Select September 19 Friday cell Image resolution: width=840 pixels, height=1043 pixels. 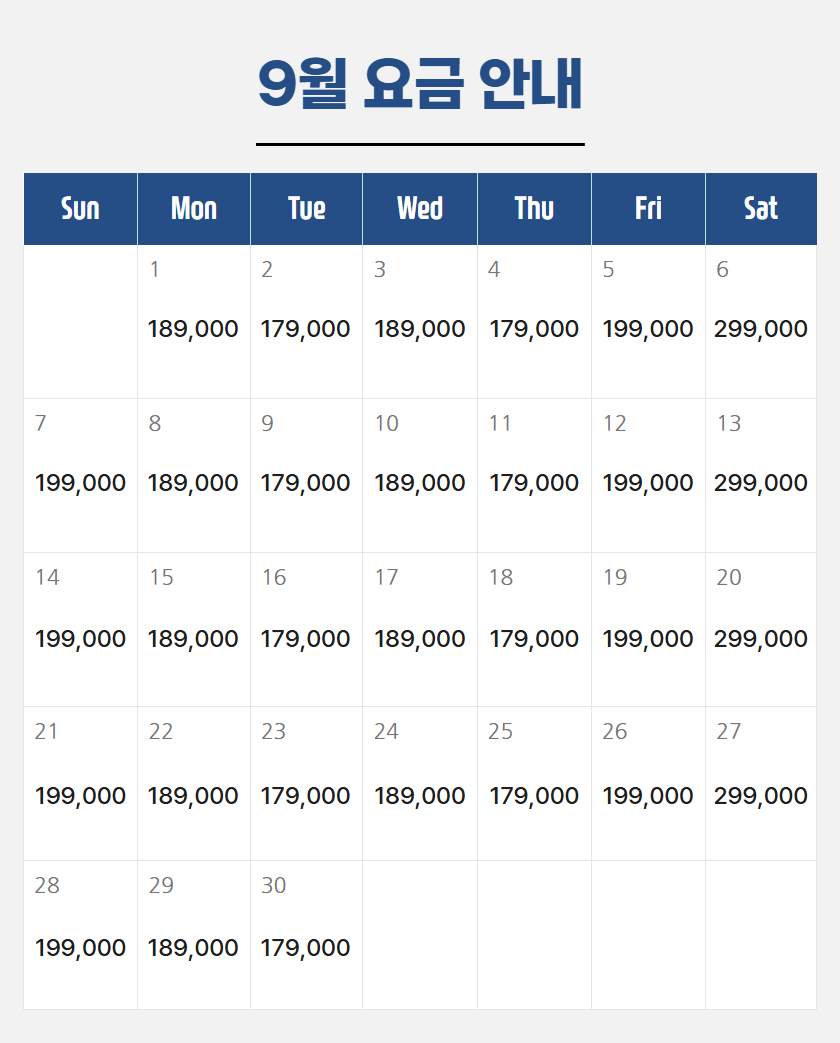[648, 629]
